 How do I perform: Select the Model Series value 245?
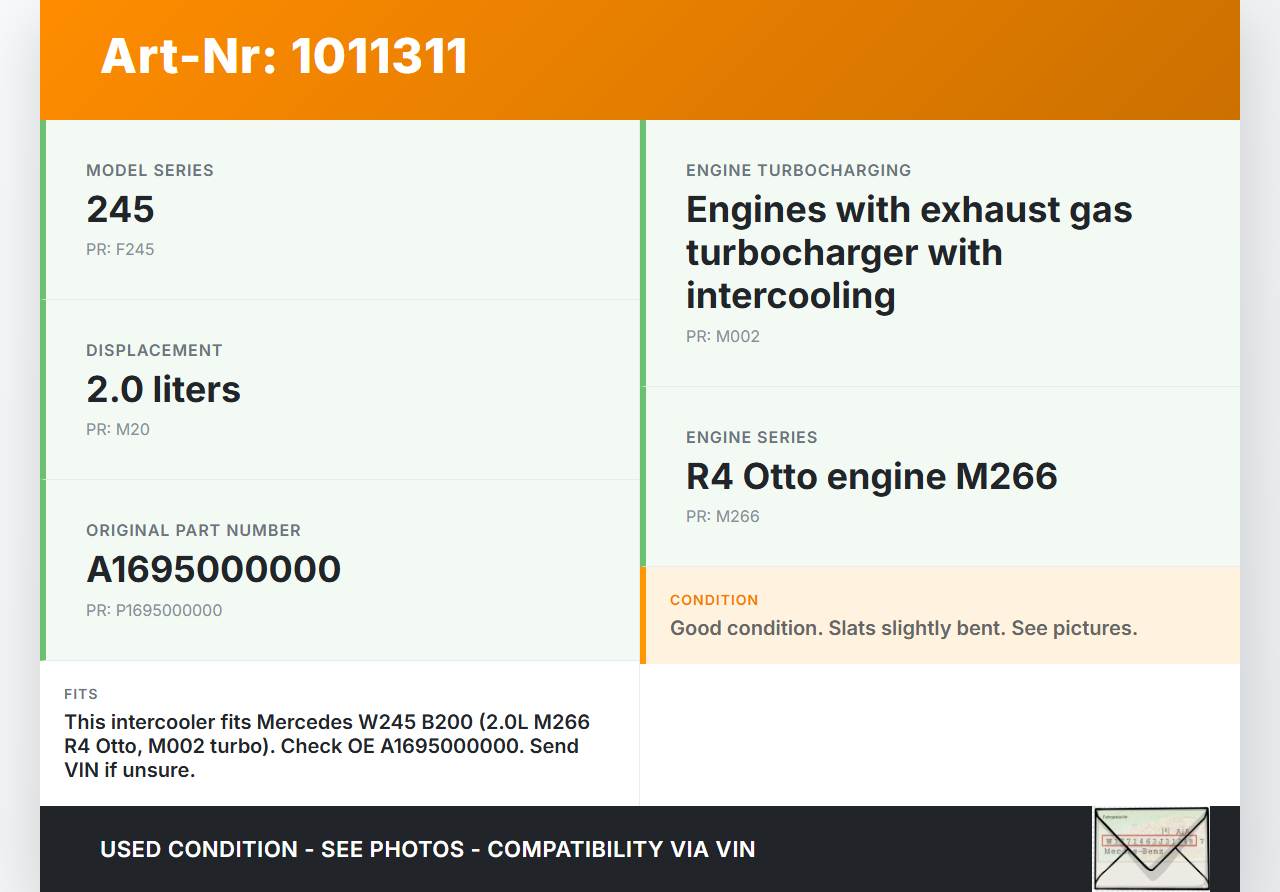(120, 209)
